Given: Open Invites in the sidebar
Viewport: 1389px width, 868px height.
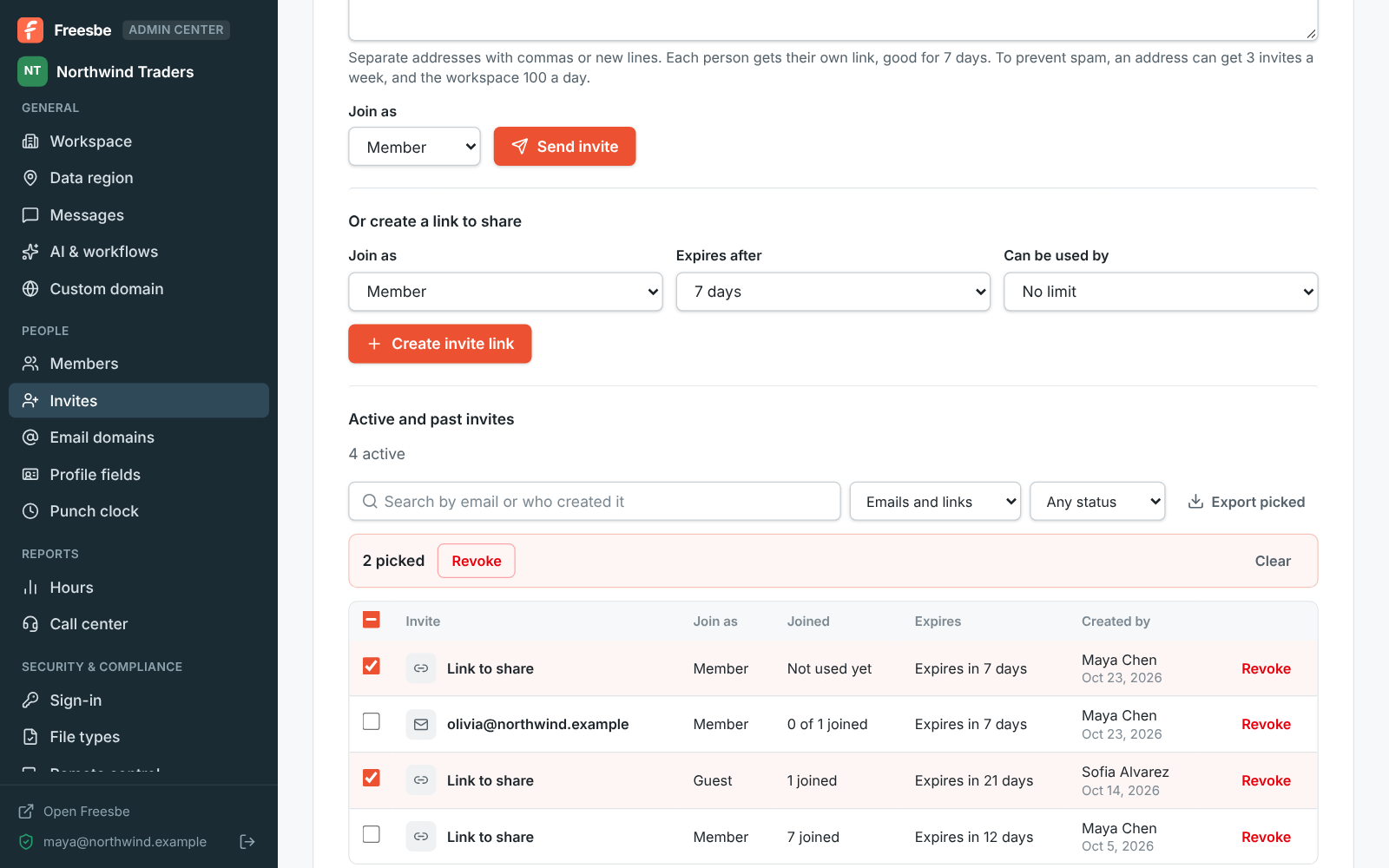Looking at the screenshot, I should click(139, 401).
